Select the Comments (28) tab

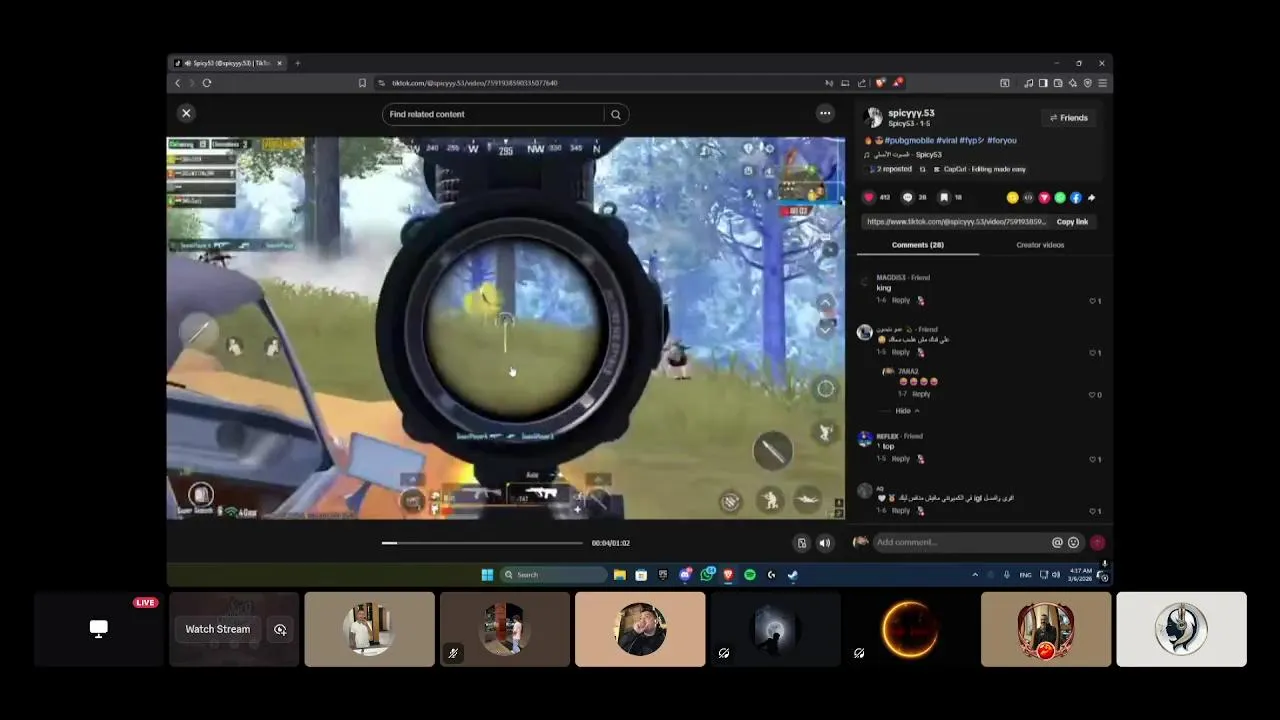(x=917, y=245)
